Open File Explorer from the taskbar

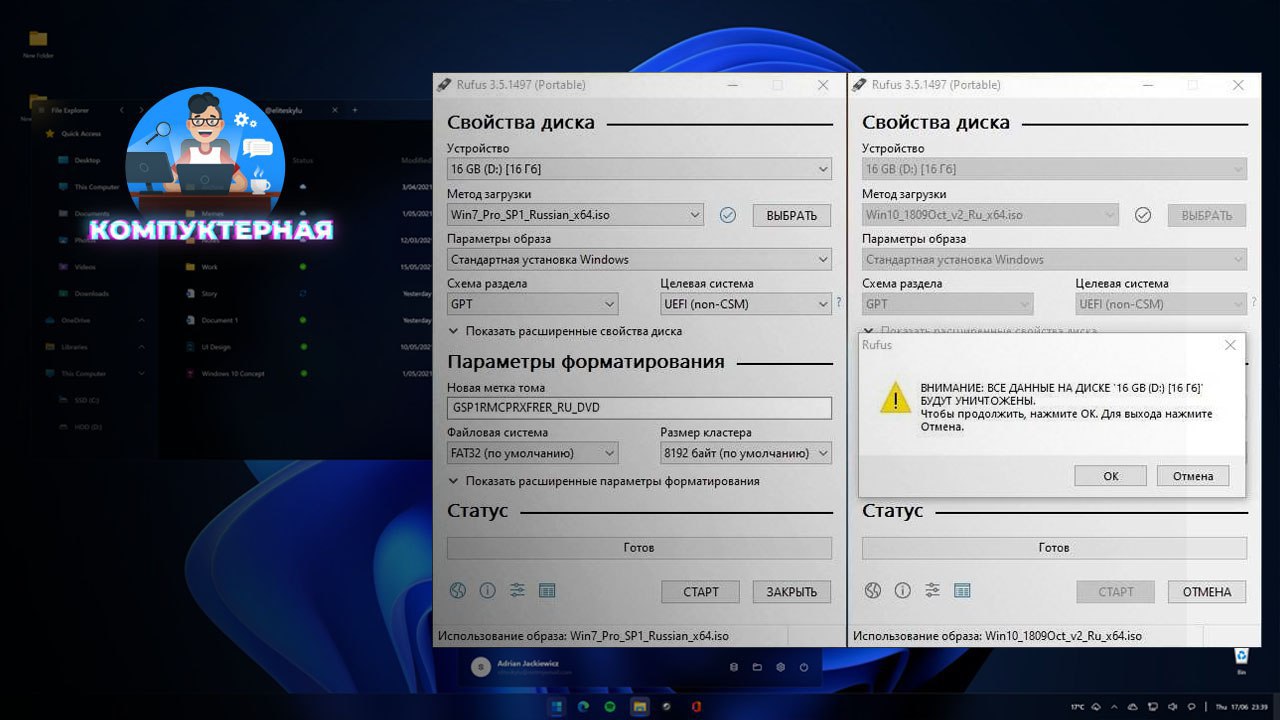(639, 707)
